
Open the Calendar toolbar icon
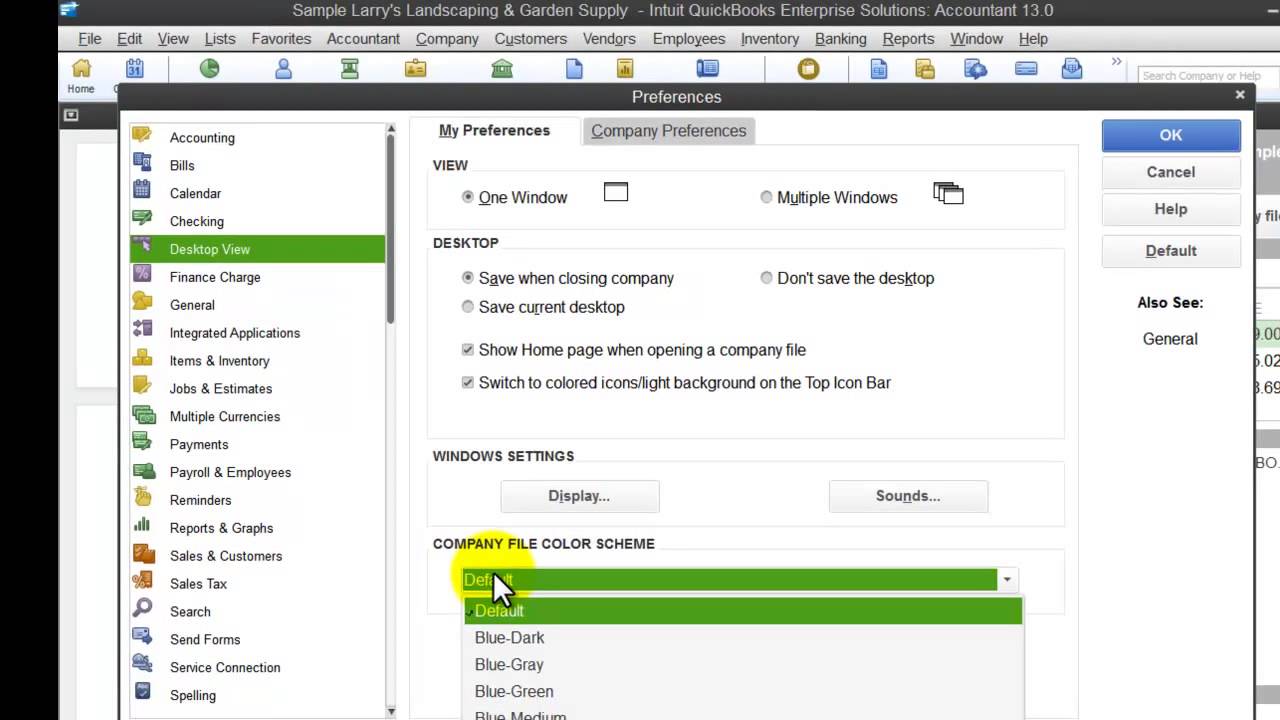(135, 68)
